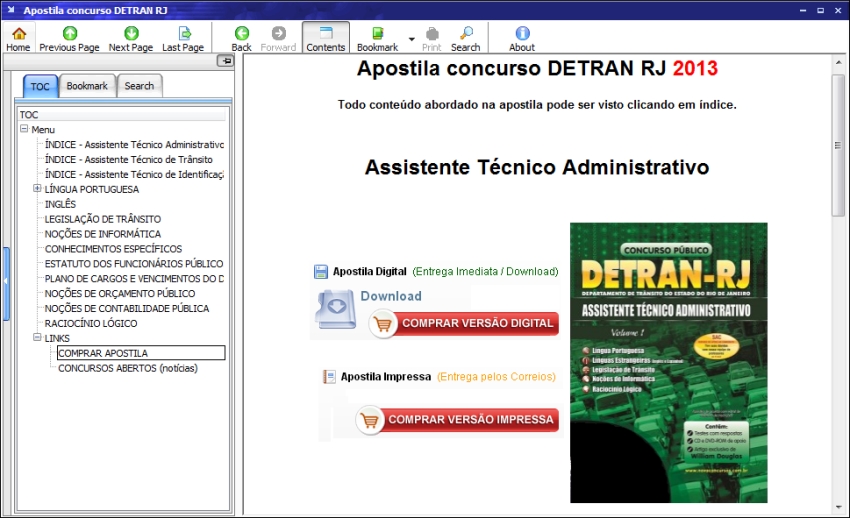This screenshot has height=518, width=850.
Task: Go to the Last Page
Action: point(183,39)
